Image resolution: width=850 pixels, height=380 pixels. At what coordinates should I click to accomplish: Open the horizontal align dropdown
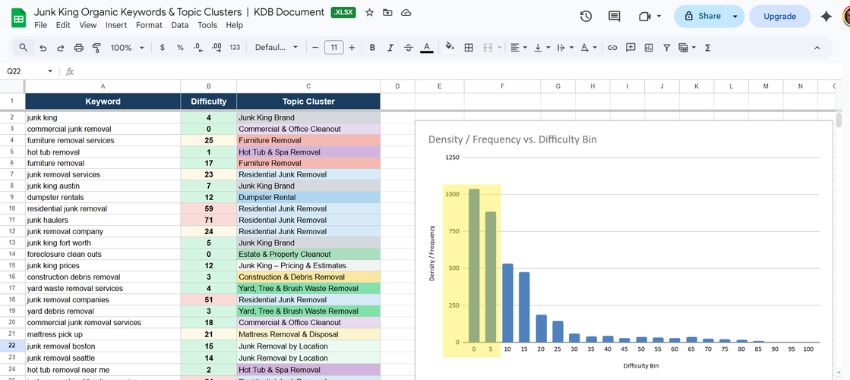519,48
